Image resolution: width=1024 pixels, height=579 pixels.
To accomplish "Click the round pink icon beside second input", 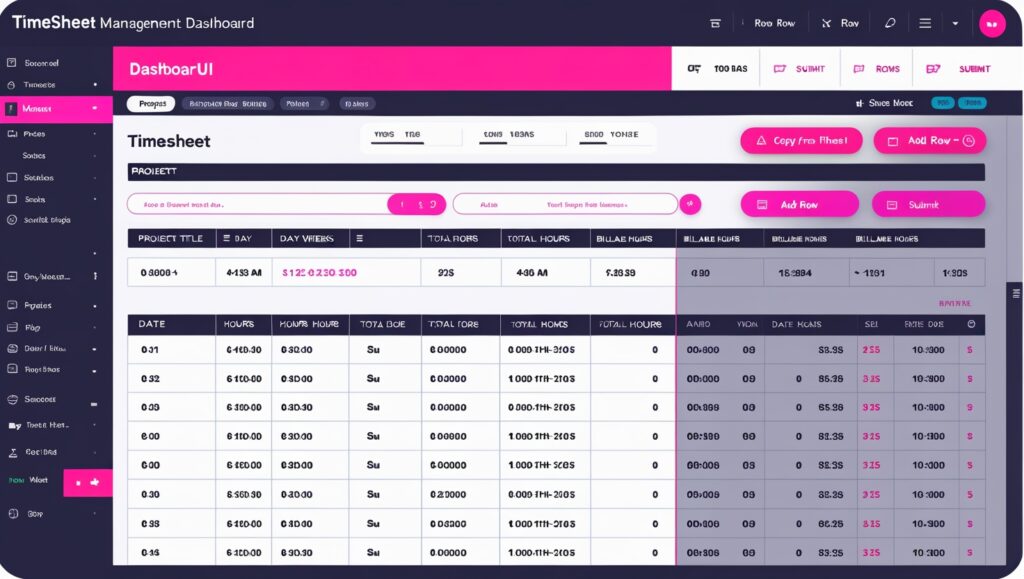I will [690, 204].
